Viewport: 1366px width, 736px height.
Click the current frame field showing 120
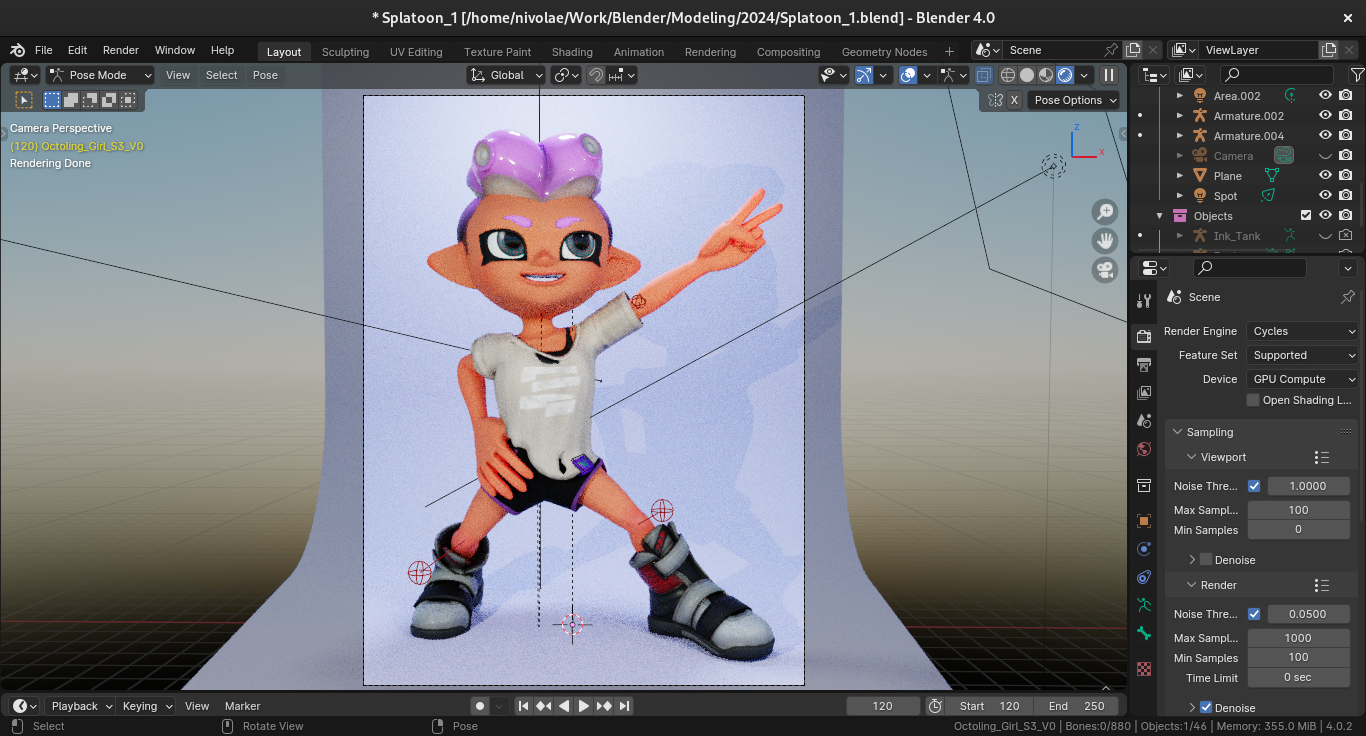[883, 706]
